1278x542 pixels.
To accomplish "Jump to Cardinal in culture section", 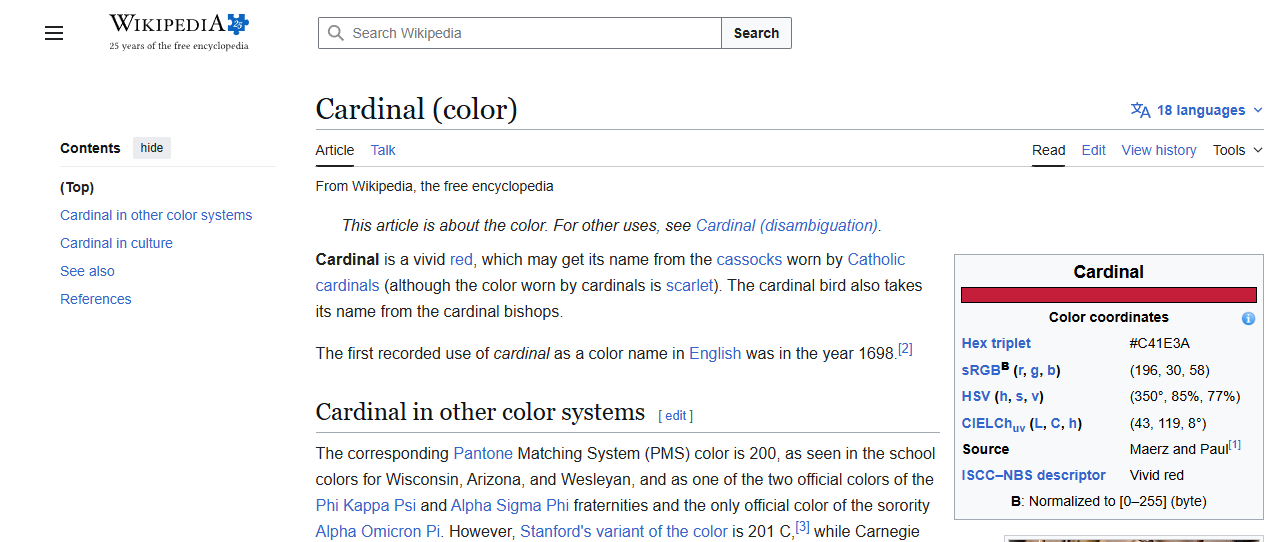I will 116,243.
